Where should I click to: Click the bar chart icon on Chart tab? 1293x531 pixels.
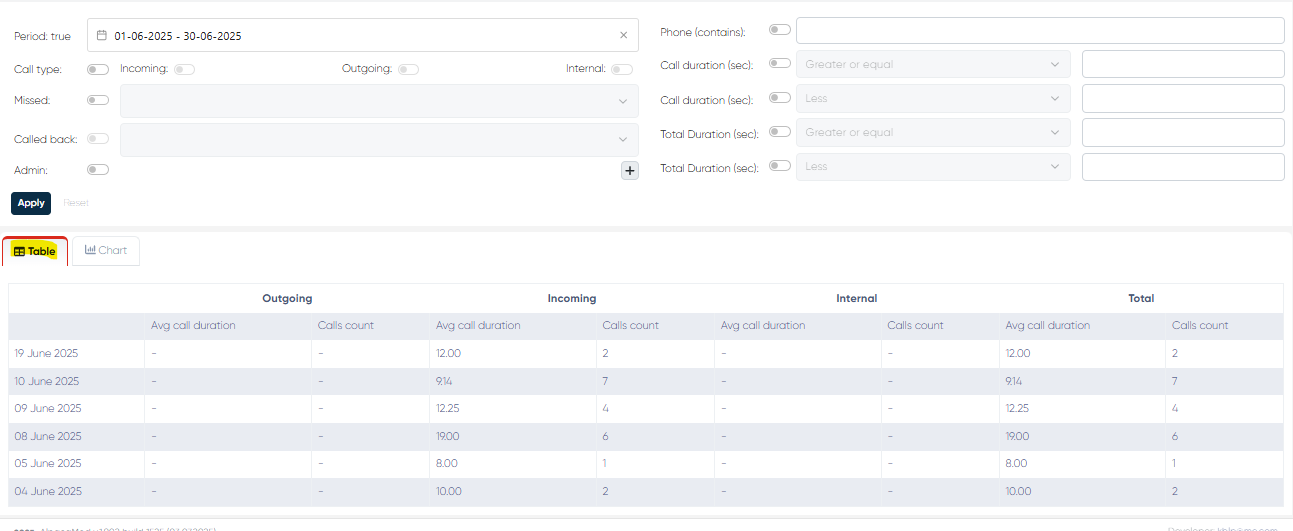pyautogui.click(x=90, y=250)
